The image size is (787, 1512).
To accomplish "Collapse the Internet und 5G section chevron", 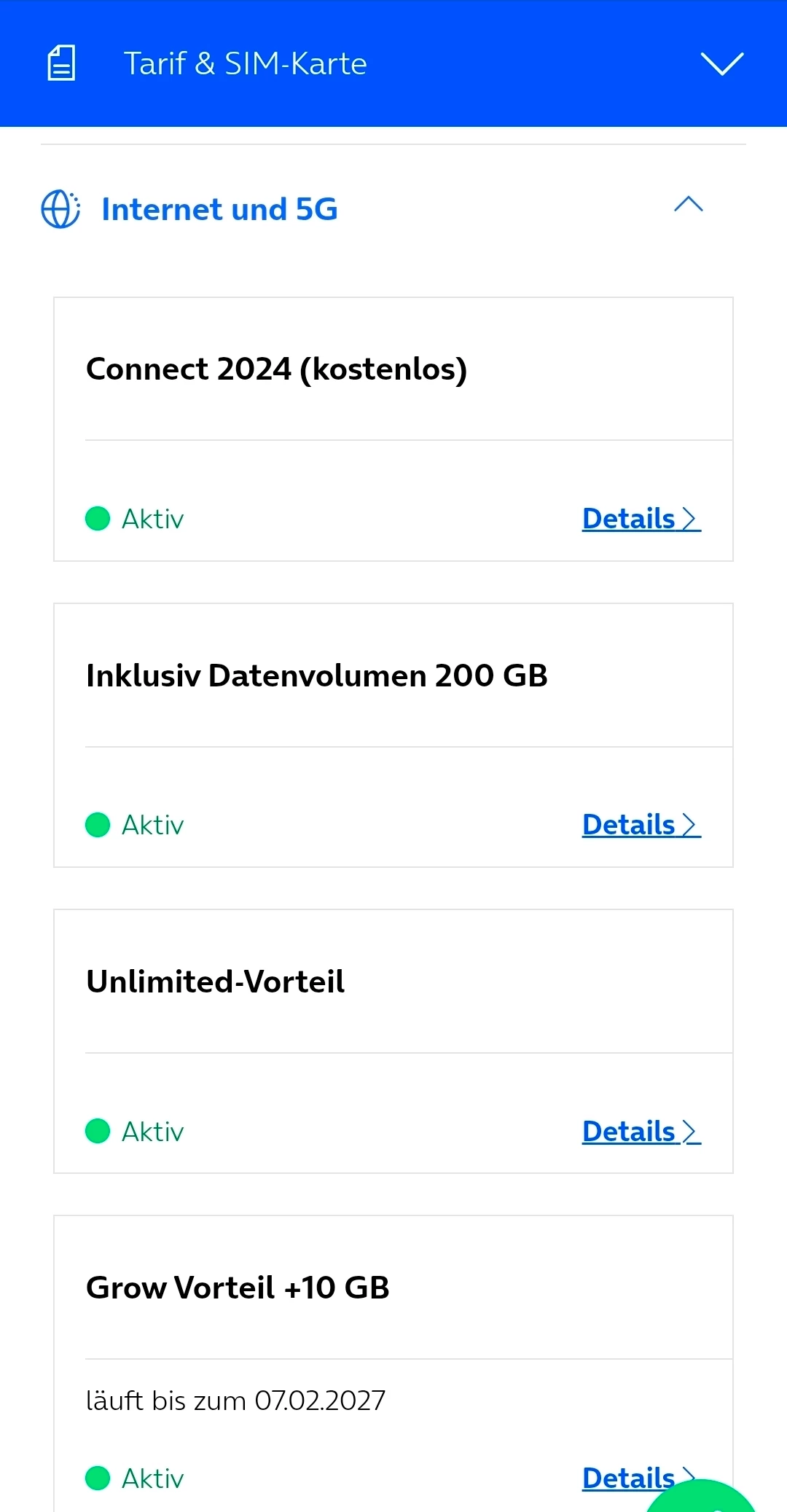I will [688, 205].
